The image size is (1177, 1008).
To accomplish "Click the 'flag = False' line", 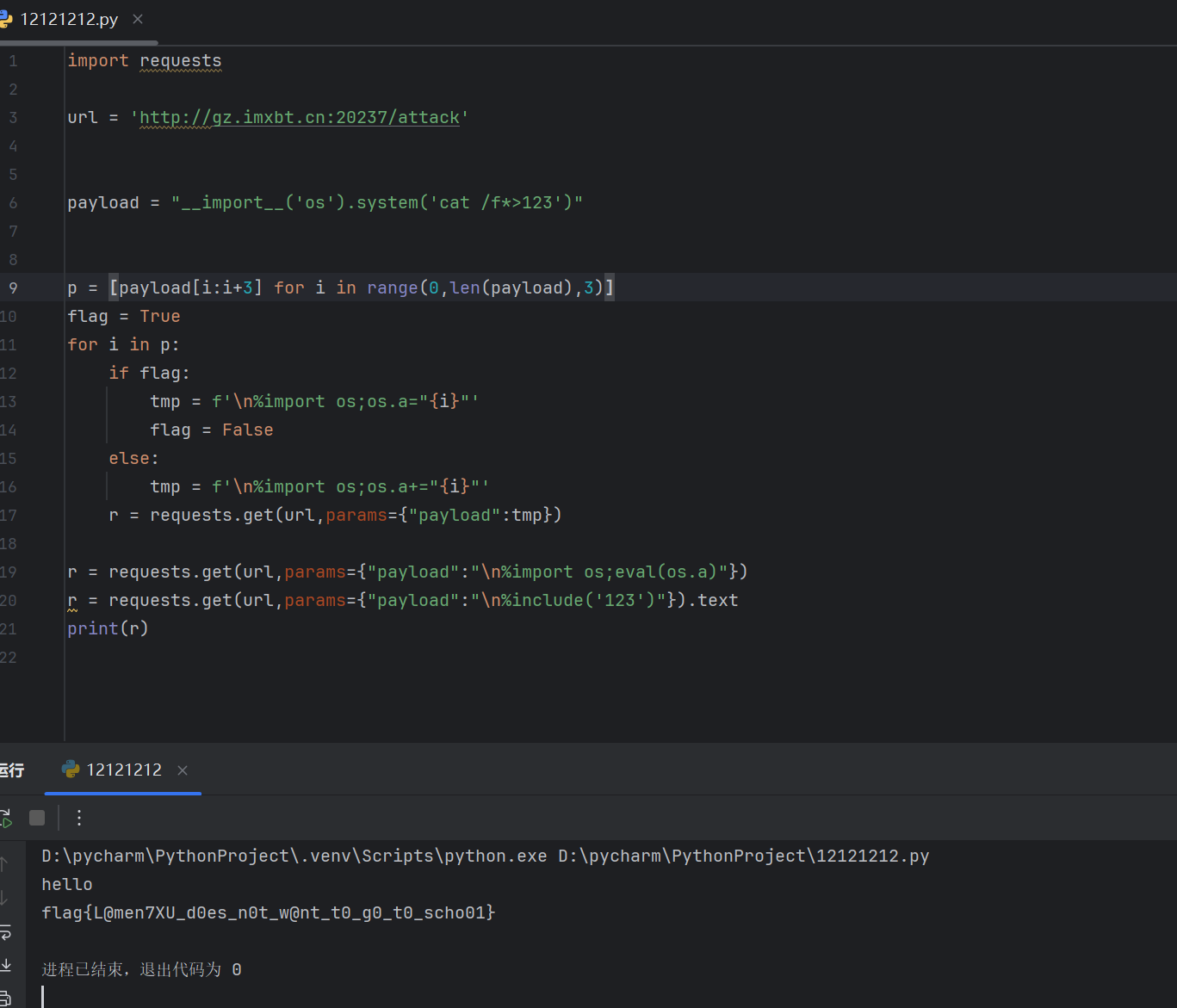I will click(x=212, y=430).
